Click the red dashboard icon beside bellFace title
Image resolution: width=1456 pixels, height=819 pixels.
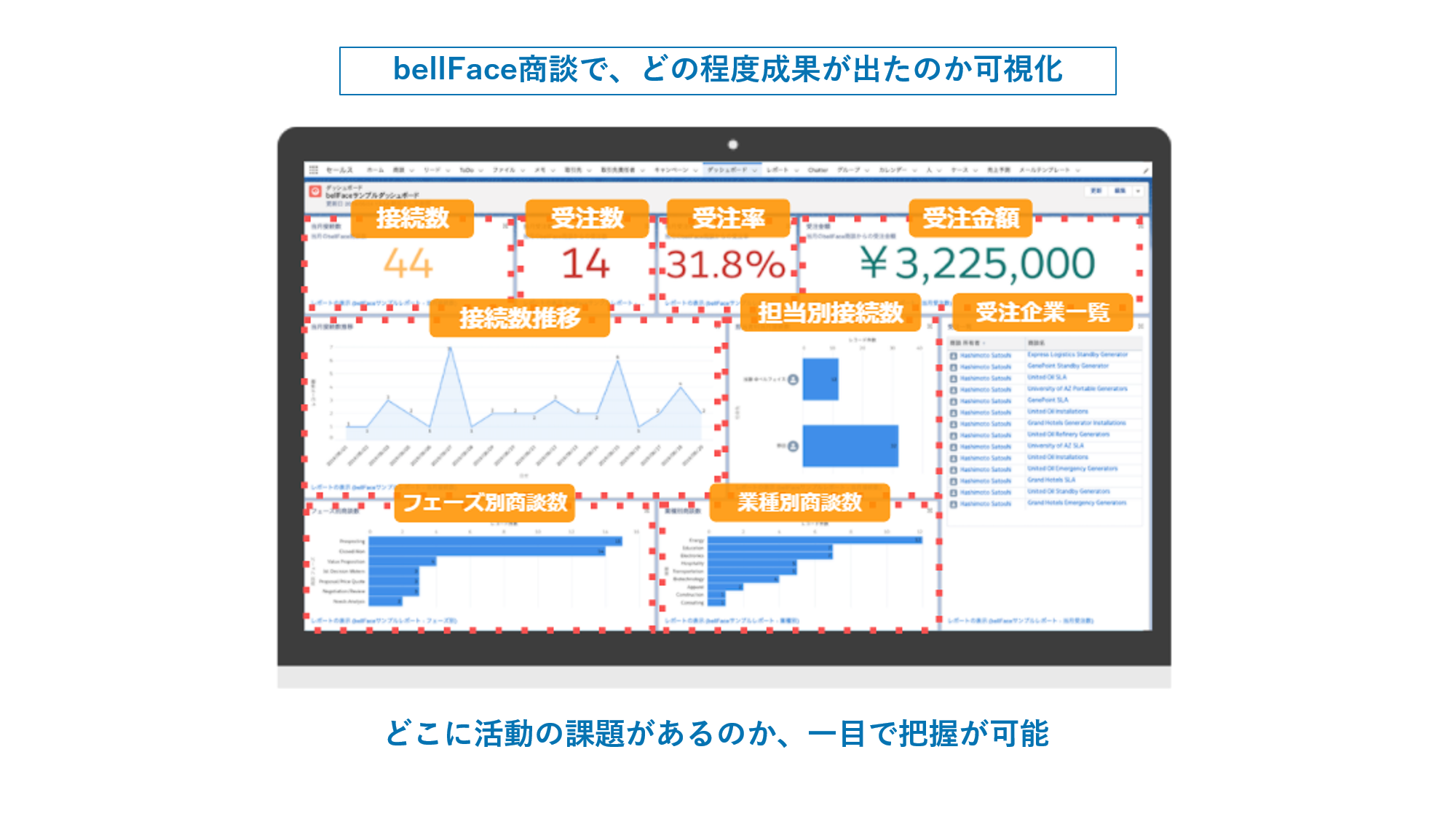[x=315, y=191]
